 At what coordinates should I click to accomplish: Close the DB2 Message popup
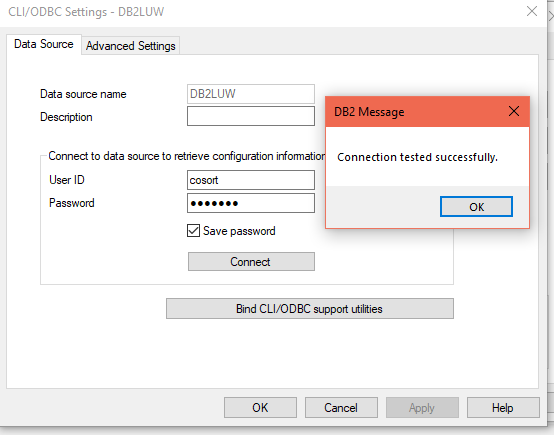point(514,111)
